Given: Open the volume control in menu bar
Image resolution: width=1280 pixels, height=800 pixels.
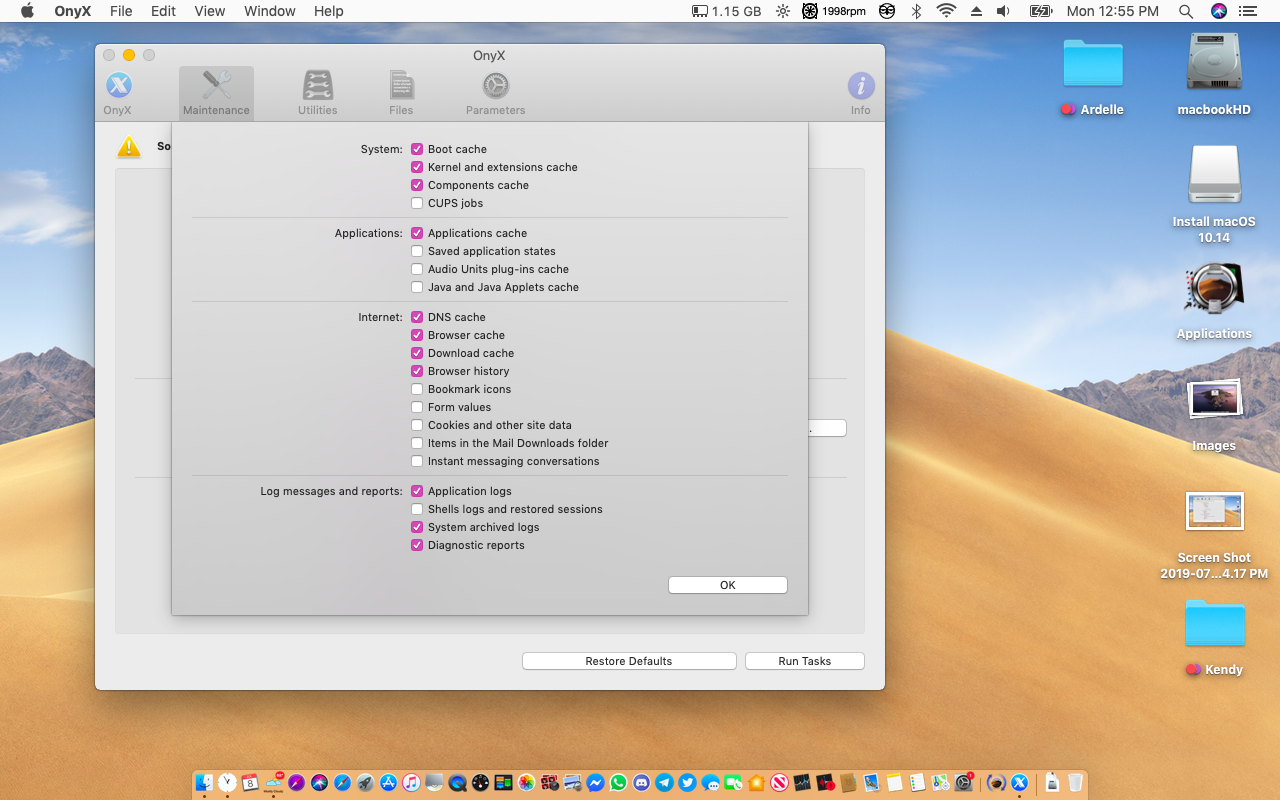Looking at the screenshot, I should tap(1003, 11).
